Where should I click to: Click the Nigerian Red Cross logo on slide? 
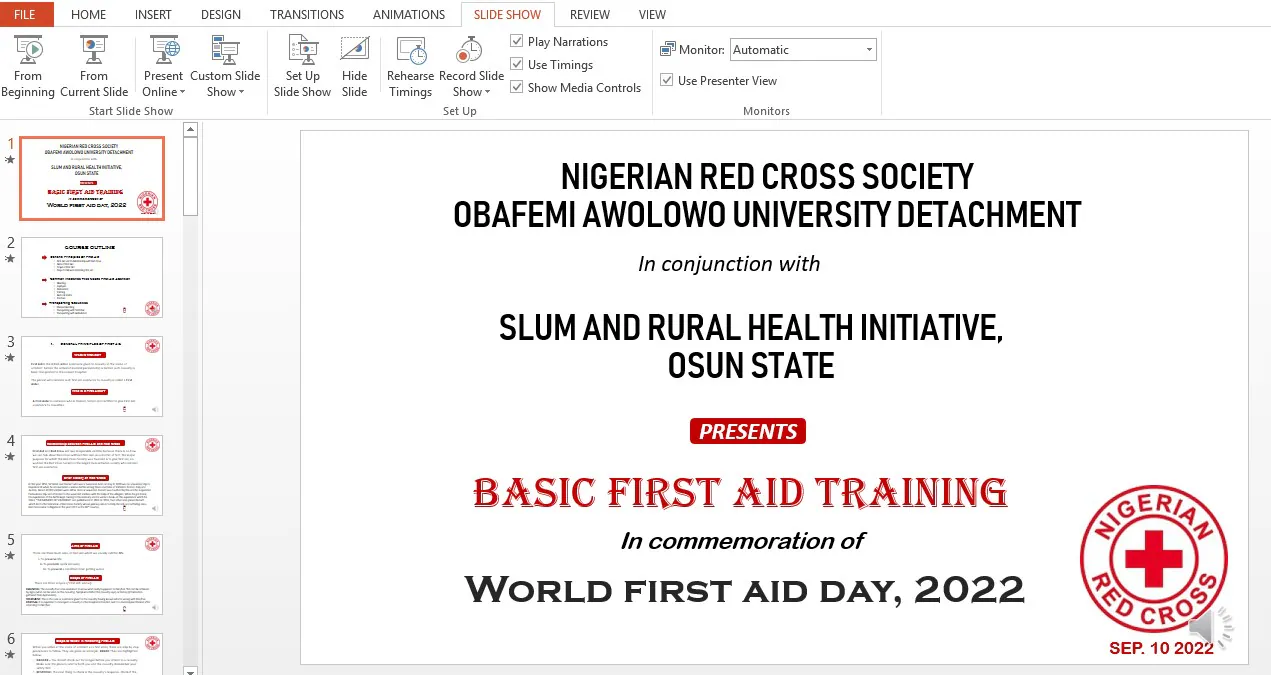pyautogui.click(x=1154, y=561)
